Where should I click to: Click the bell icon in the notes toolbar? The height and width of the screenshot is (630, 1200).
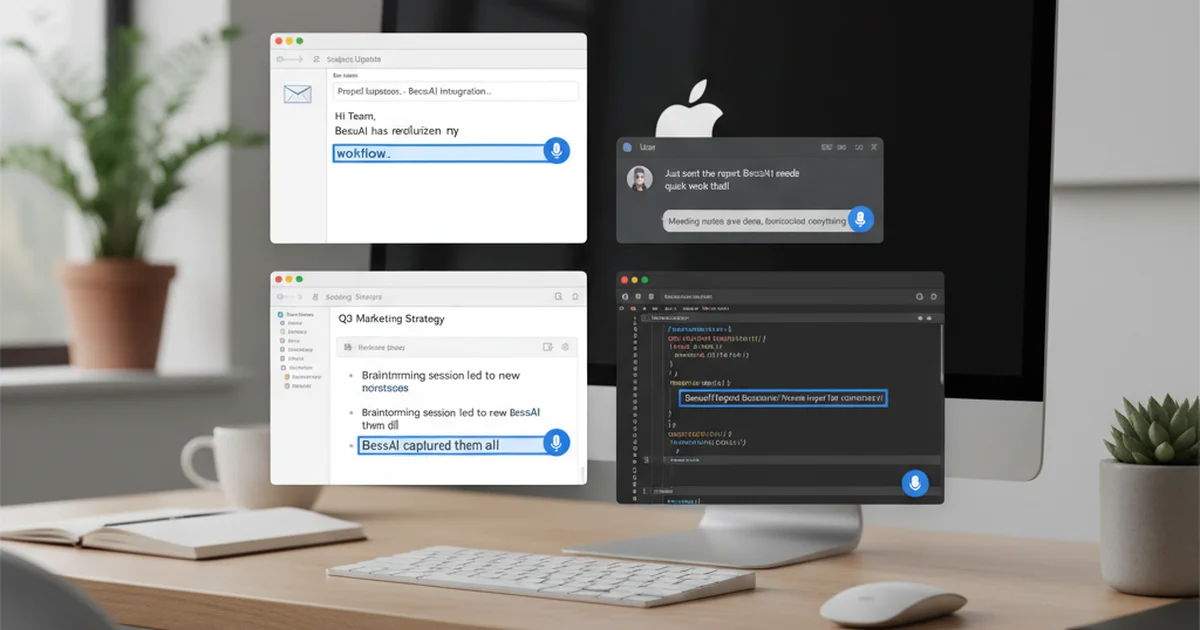(x=574, y=297)
